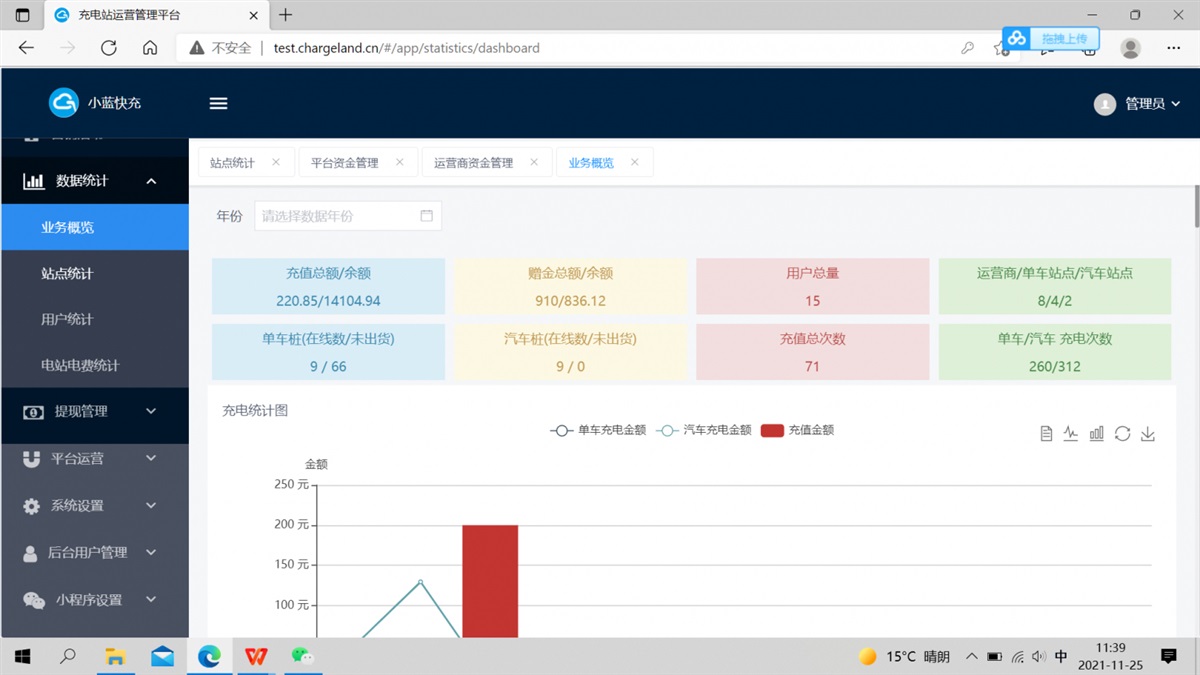Download the chart as image
Image resolution: width=1200 pixels, height=675 pixels.
(x=1148, y=434)
